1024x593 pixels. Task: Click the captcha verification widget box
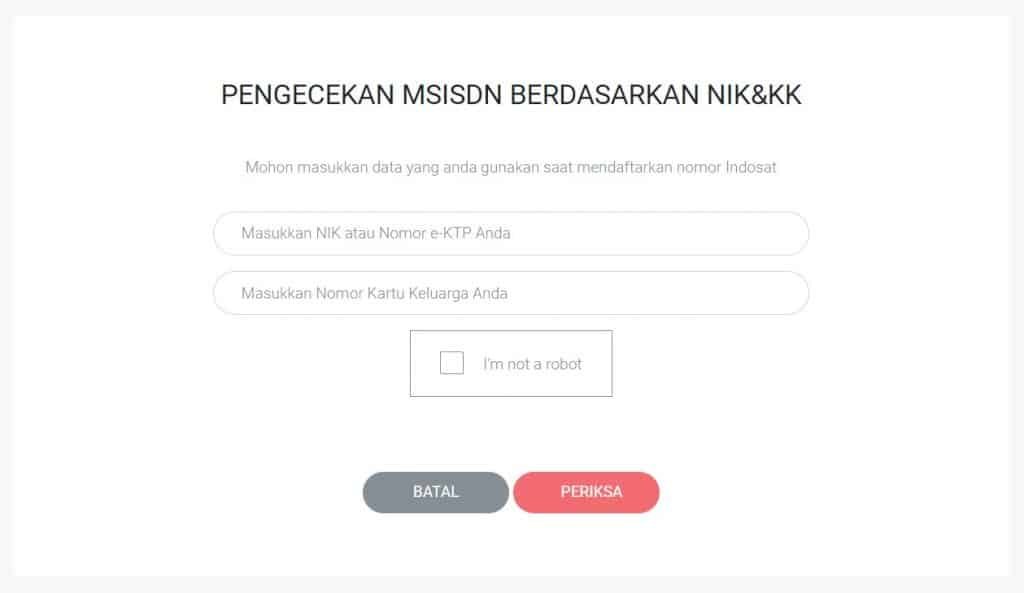point(511,363)
